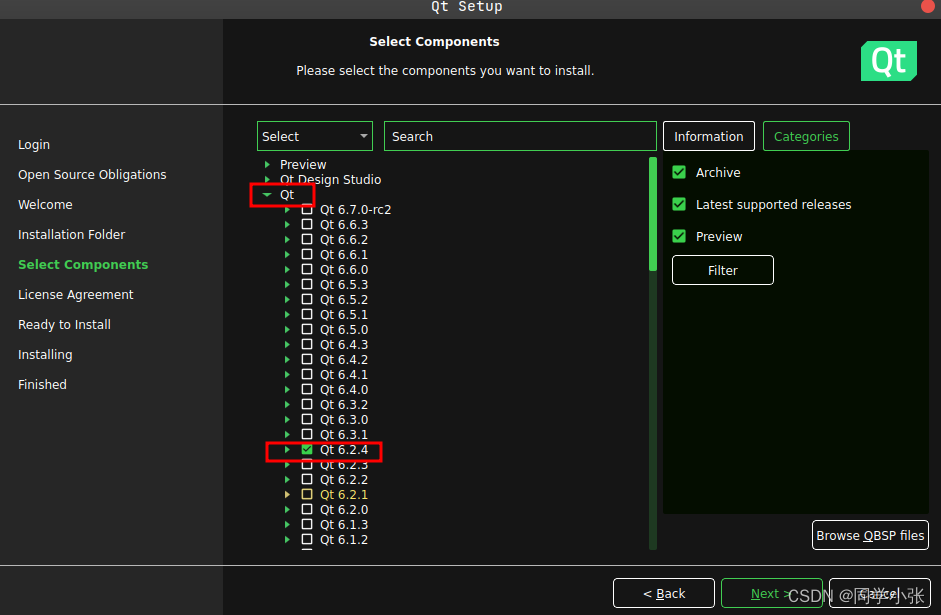Expand the Qt 6.2.1 entry

[287, 494]
